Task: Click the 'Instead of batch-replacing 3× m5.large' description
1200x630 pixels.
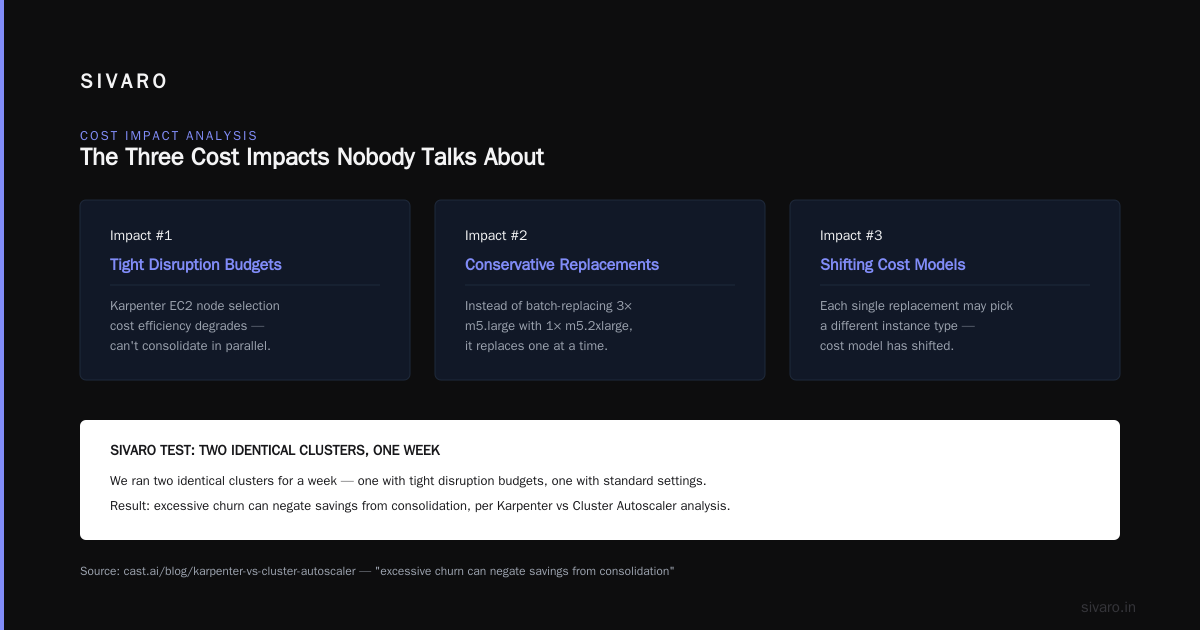Action: 549,326
